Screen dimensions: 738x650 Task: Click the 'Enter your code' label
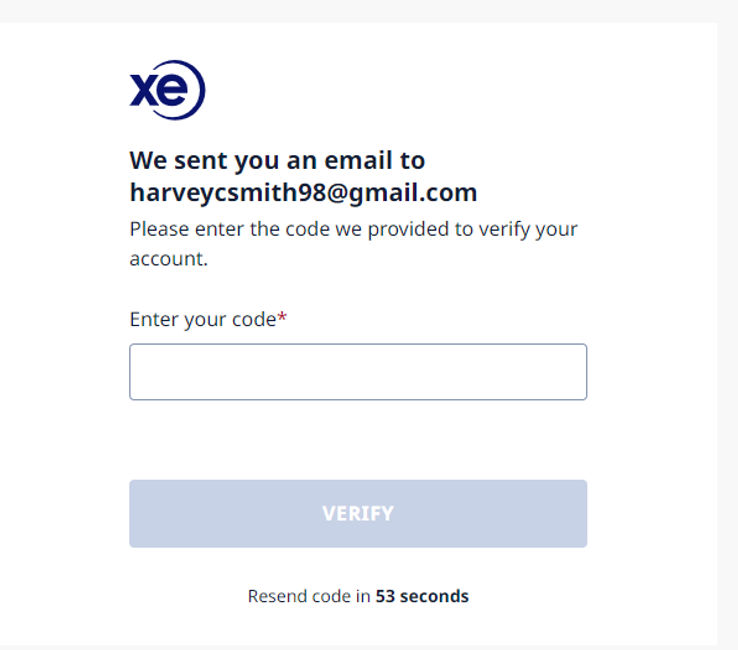pos(202,319)
